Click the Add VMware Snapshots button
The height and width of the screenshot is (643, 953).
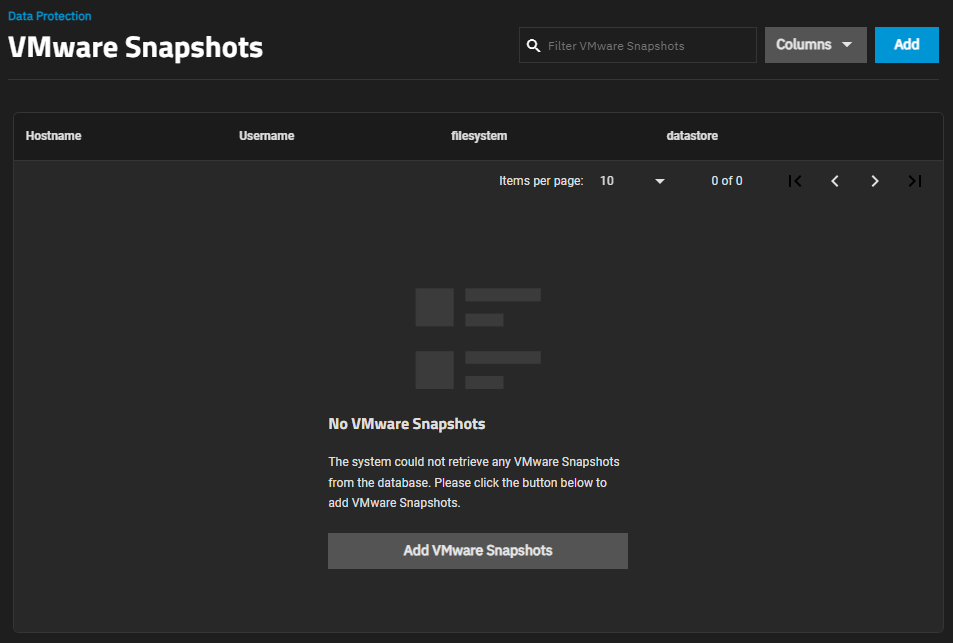(x=478, y=551)
